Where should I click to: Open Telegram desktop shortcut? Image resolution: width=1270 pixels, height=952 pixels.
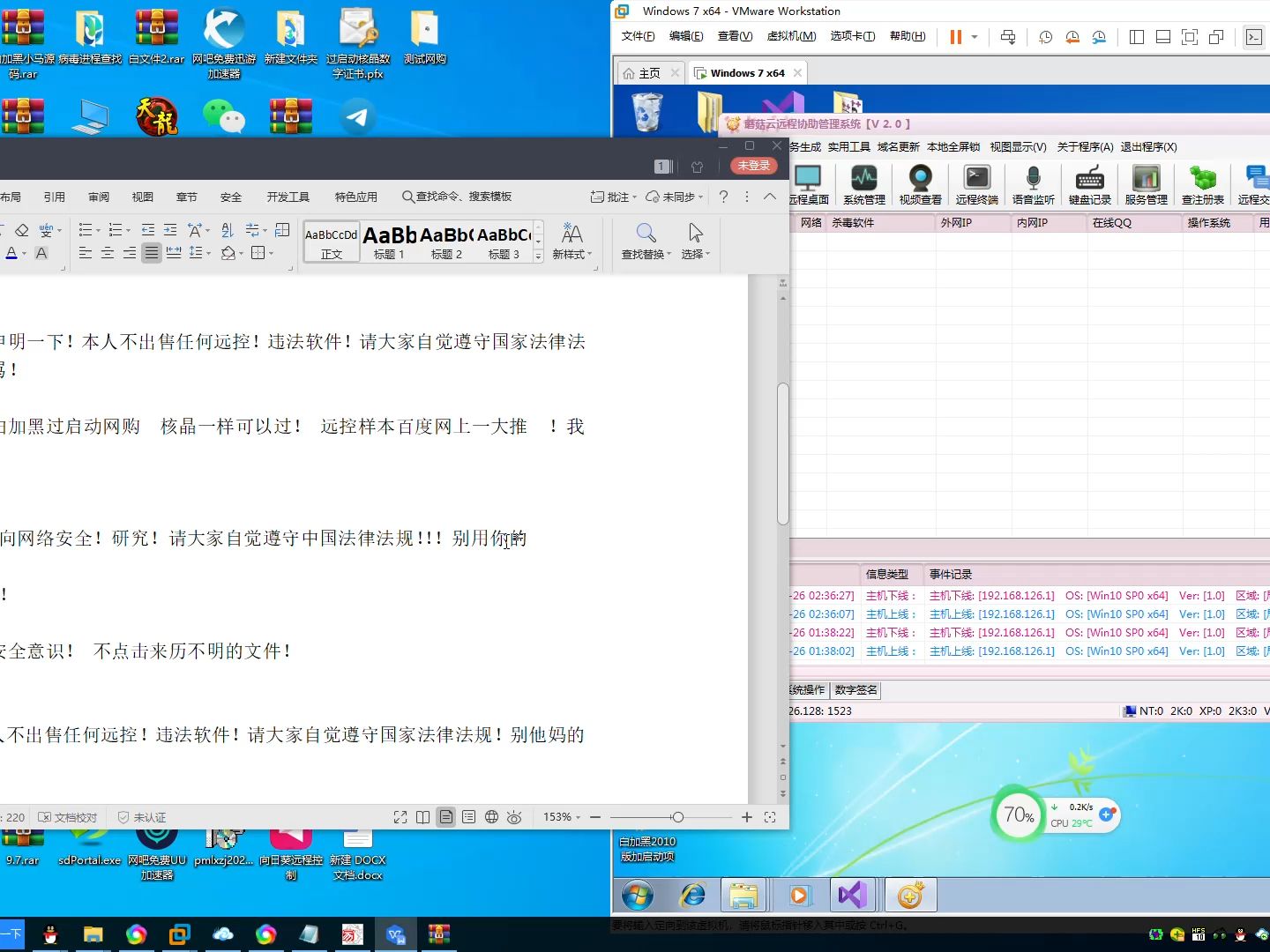357,116
